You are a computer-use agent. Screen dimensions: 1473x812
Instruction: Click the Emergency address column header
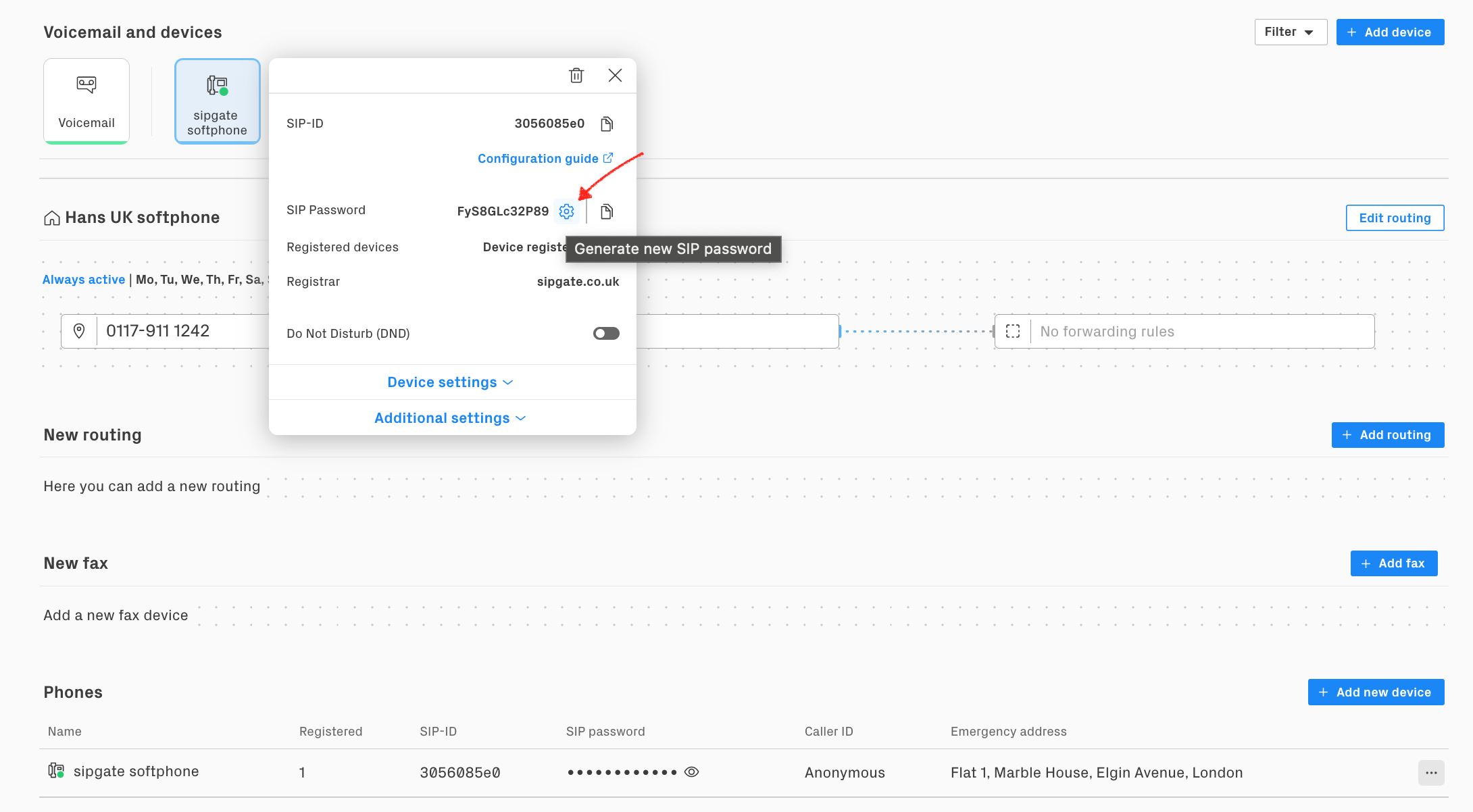[1008, 731]
